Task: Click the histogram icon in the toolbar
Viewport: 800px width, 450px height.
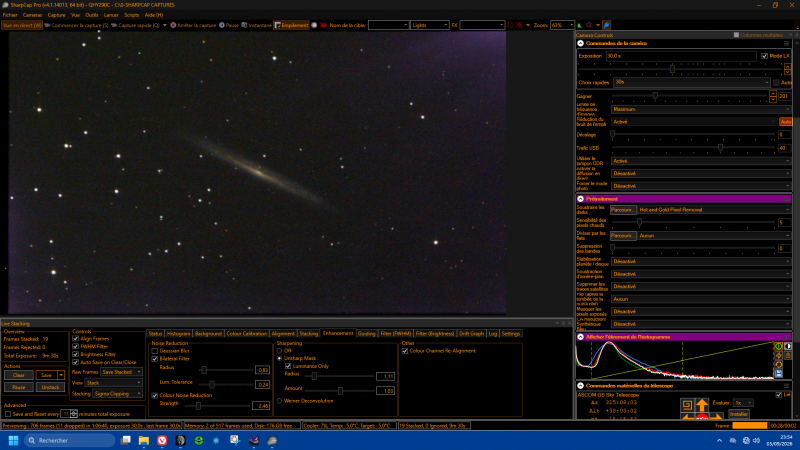Action: [580, 25]
